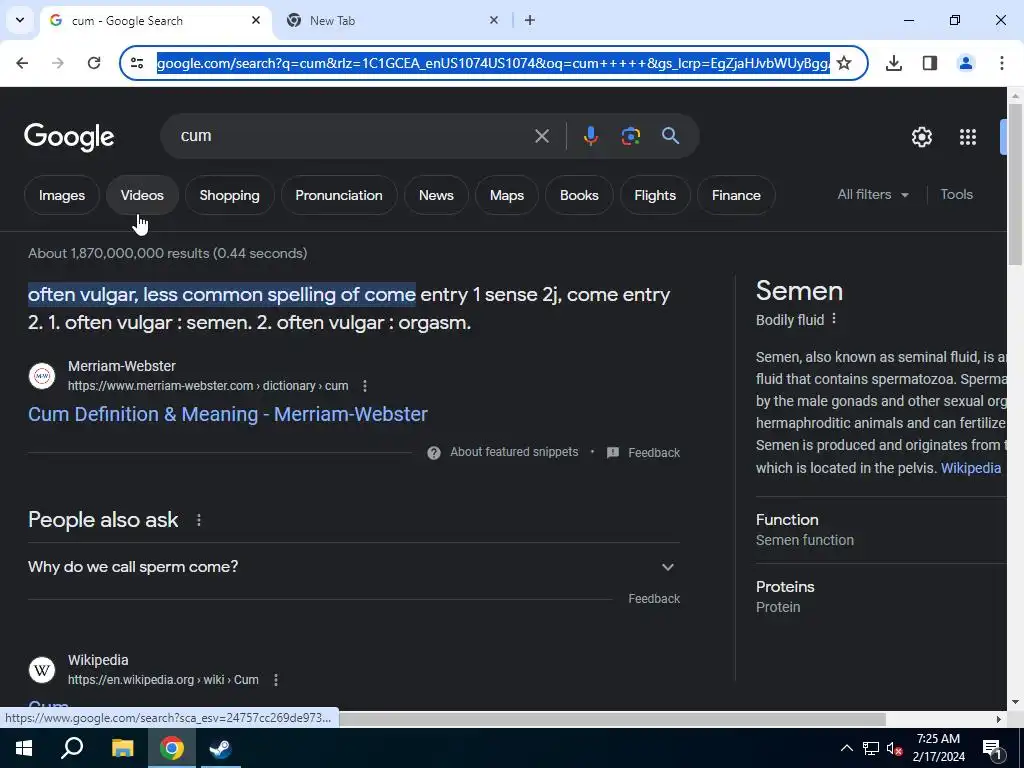This screenshot has height=768, width=1024.
Task: Submit search with magnifying glass icon
Action: click(670, 136)
